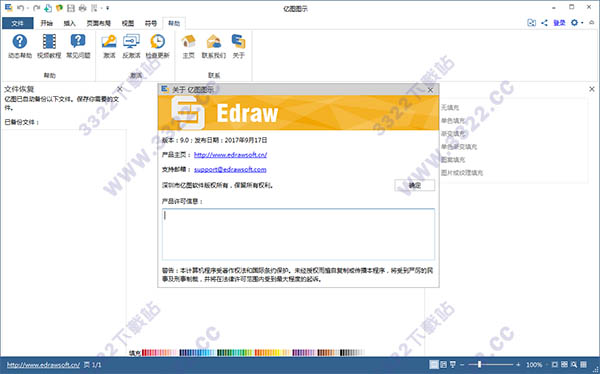Switch to the 页面布局 page layout tab

pyautogui.click(x=99, y=23)
